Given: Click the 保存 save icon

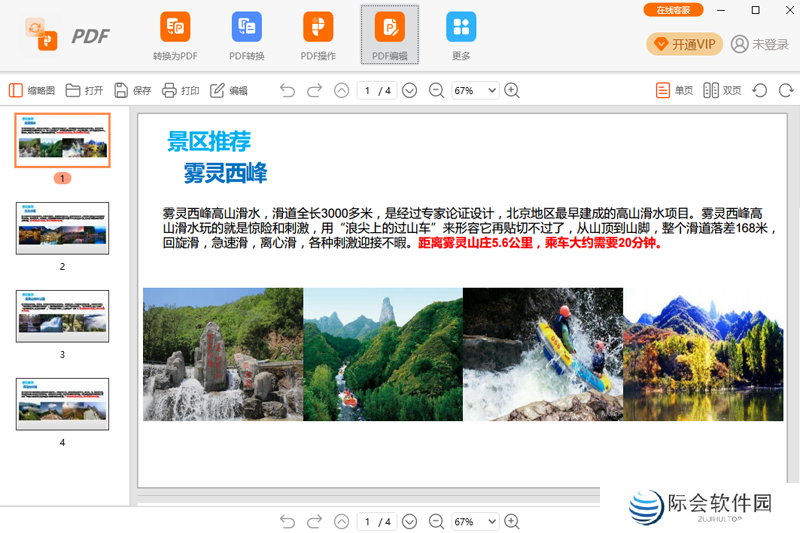Looking at the screenshot, I should tap(121, 91).
